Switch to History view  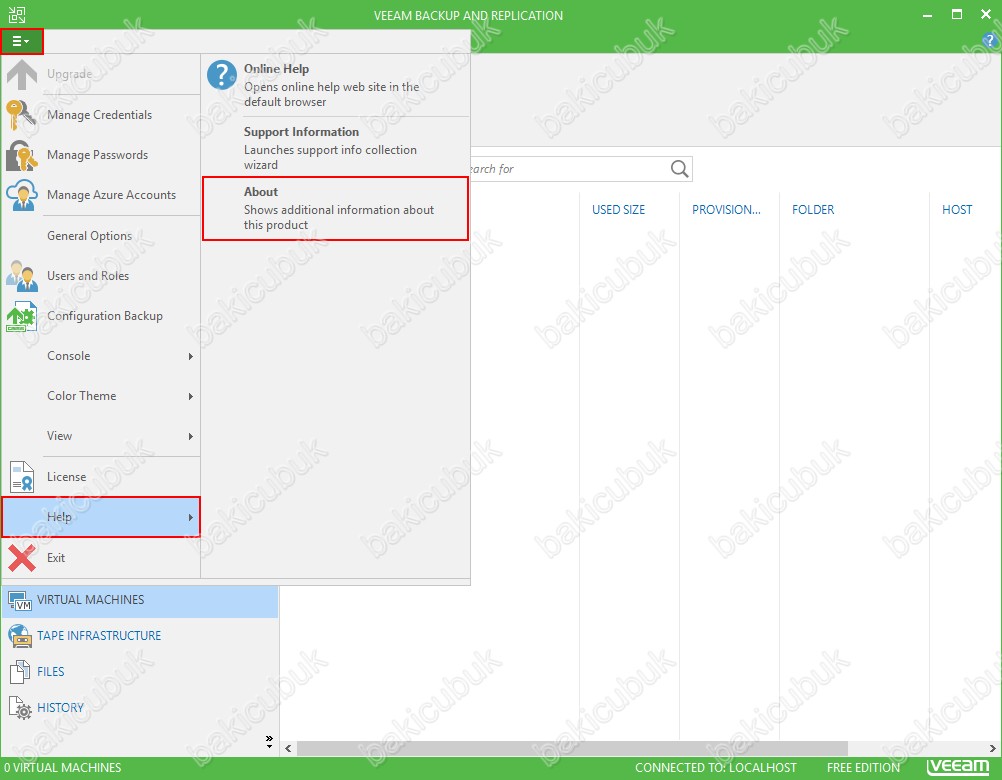coord(140,708)
